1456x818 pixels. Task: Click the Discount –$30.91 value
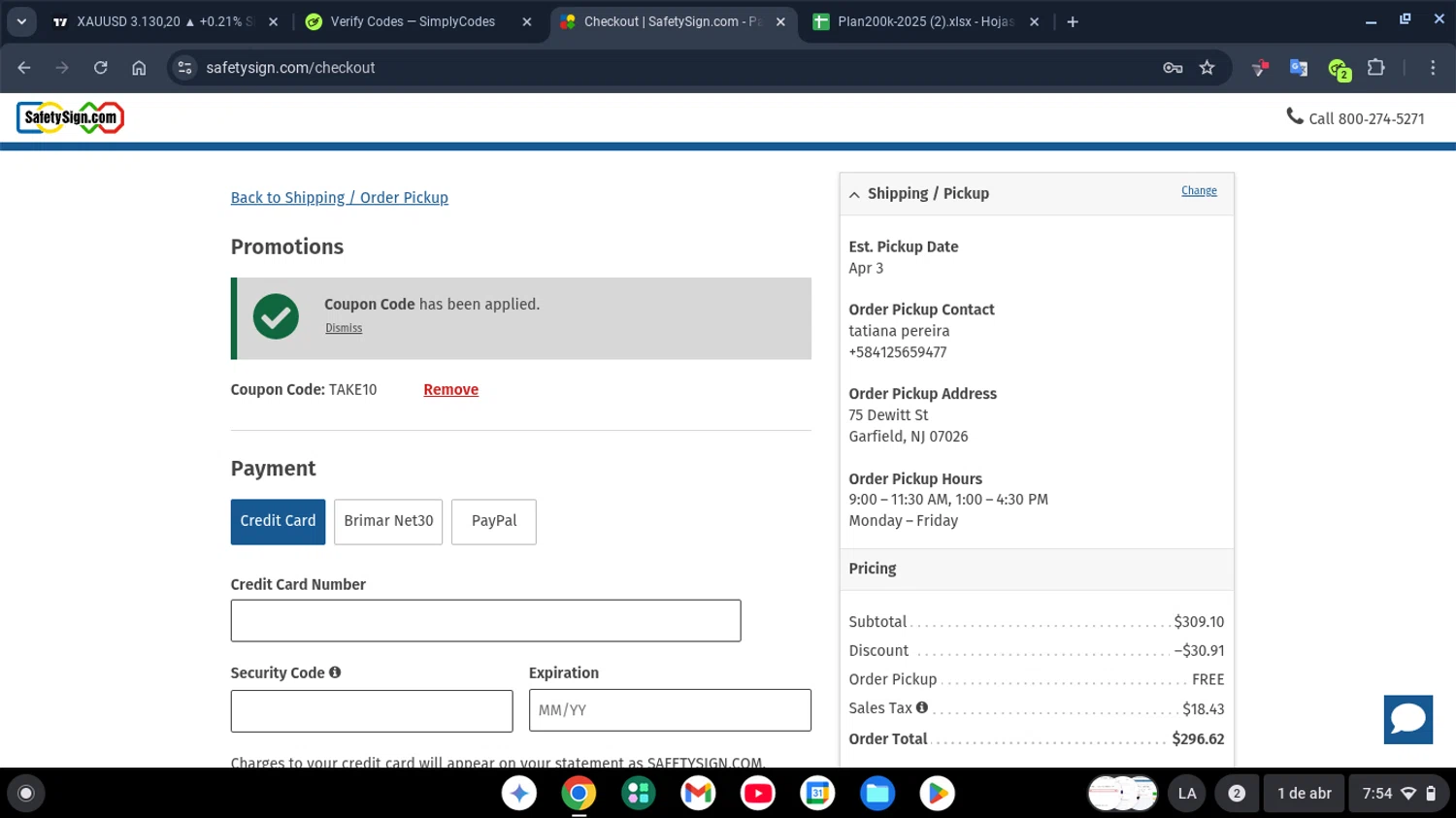click(x=1199, y=650)
